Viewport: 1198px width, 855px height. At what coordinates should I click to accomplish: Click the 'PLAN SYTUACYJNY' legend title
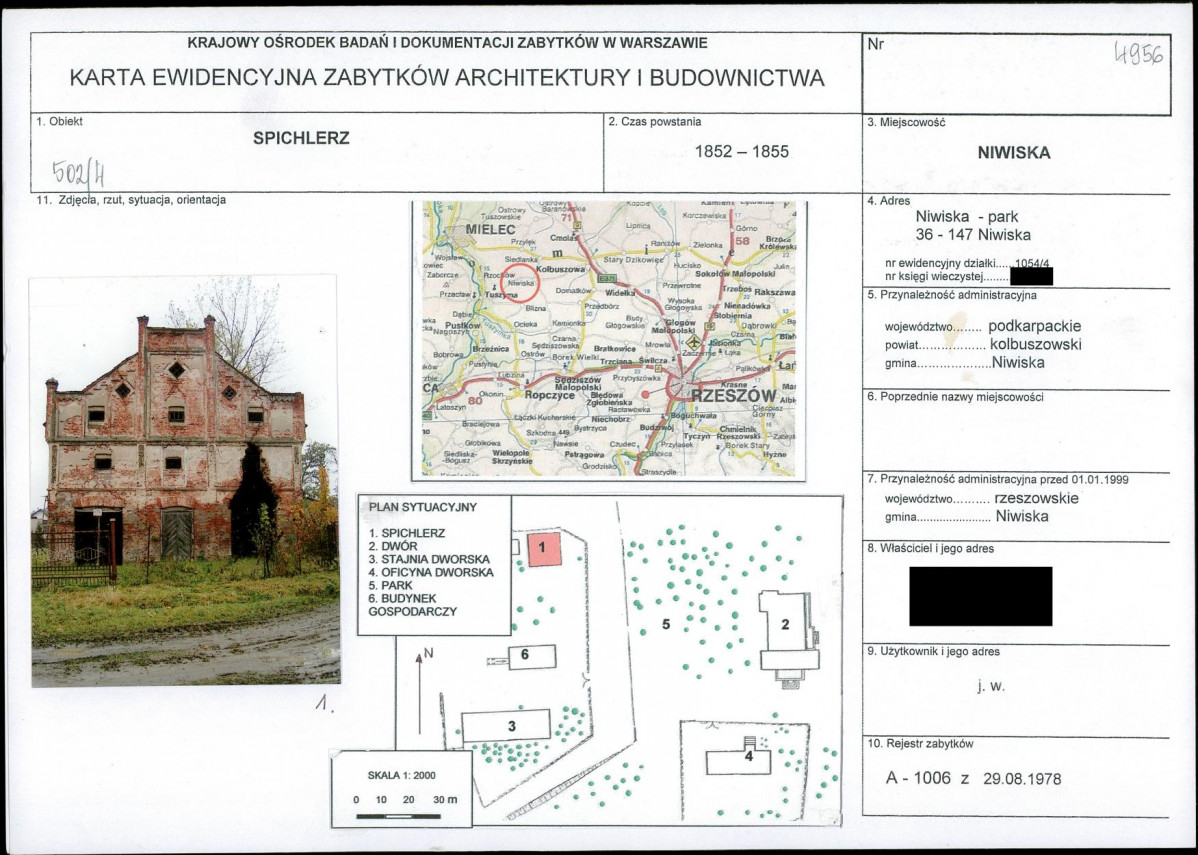(423, 507)
